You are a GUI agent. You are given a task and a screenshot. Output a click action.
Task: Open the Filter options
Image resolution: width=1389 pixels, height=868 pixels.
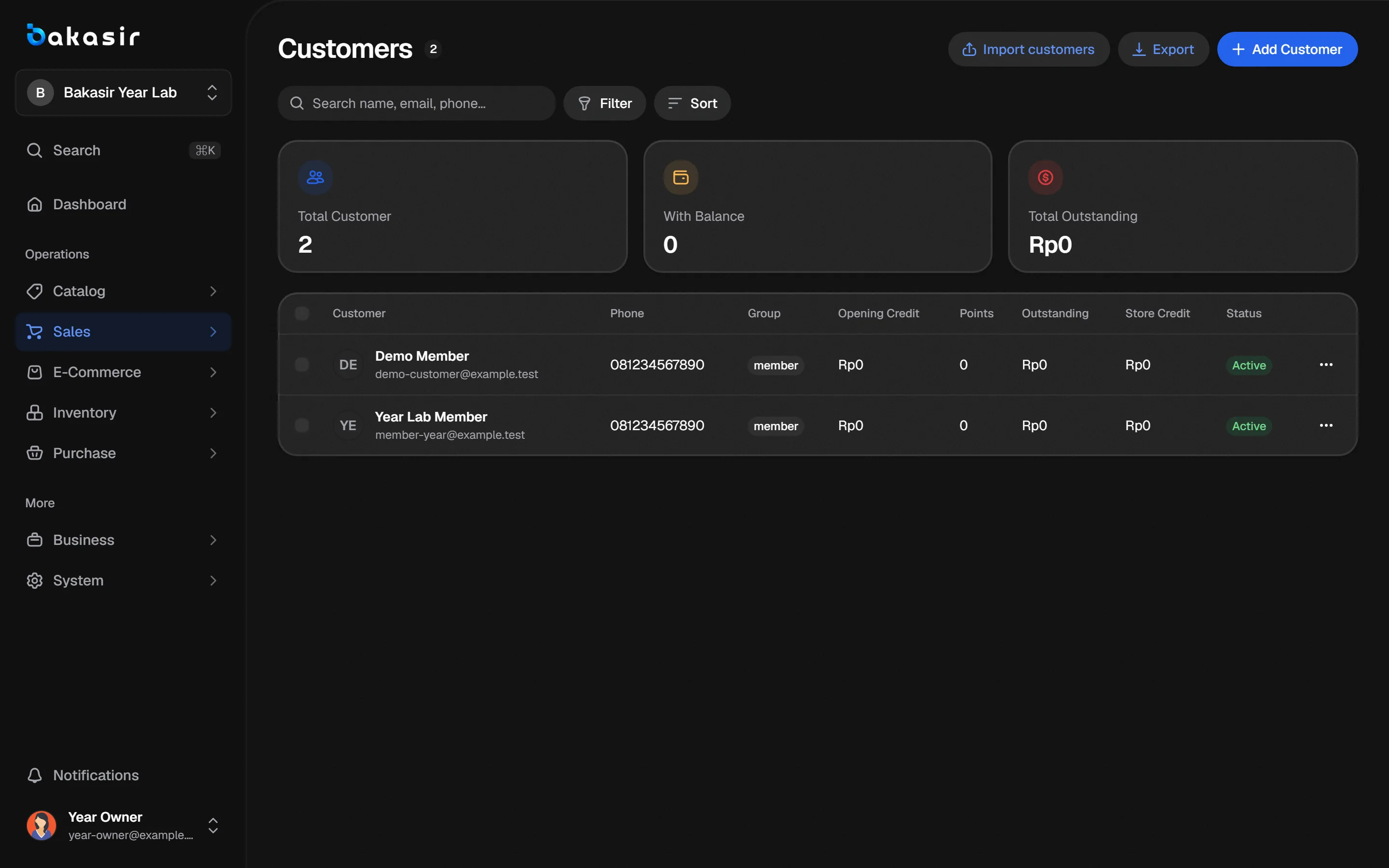tap(604, 103)
